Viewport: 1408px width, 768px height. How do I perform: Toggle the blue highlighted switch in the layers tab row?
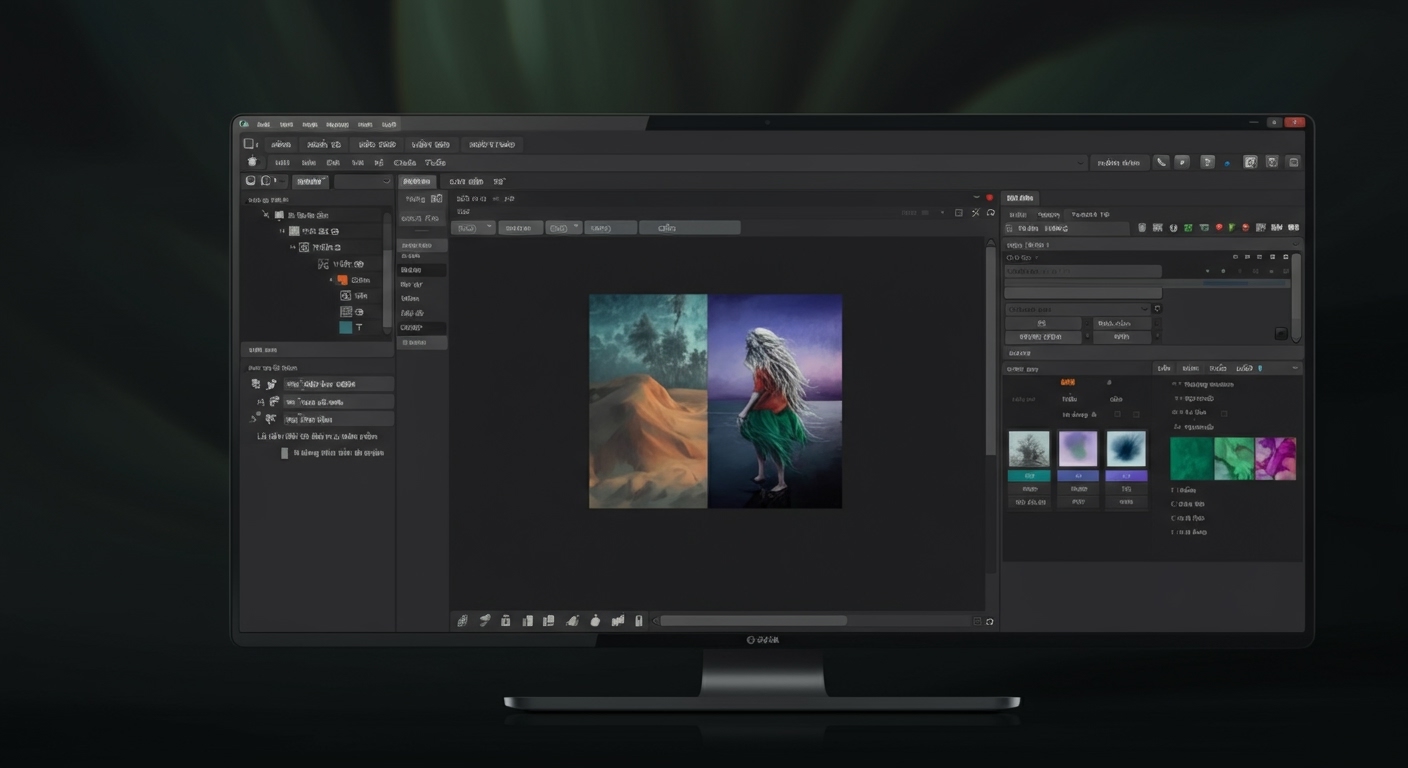point(1261,368)
